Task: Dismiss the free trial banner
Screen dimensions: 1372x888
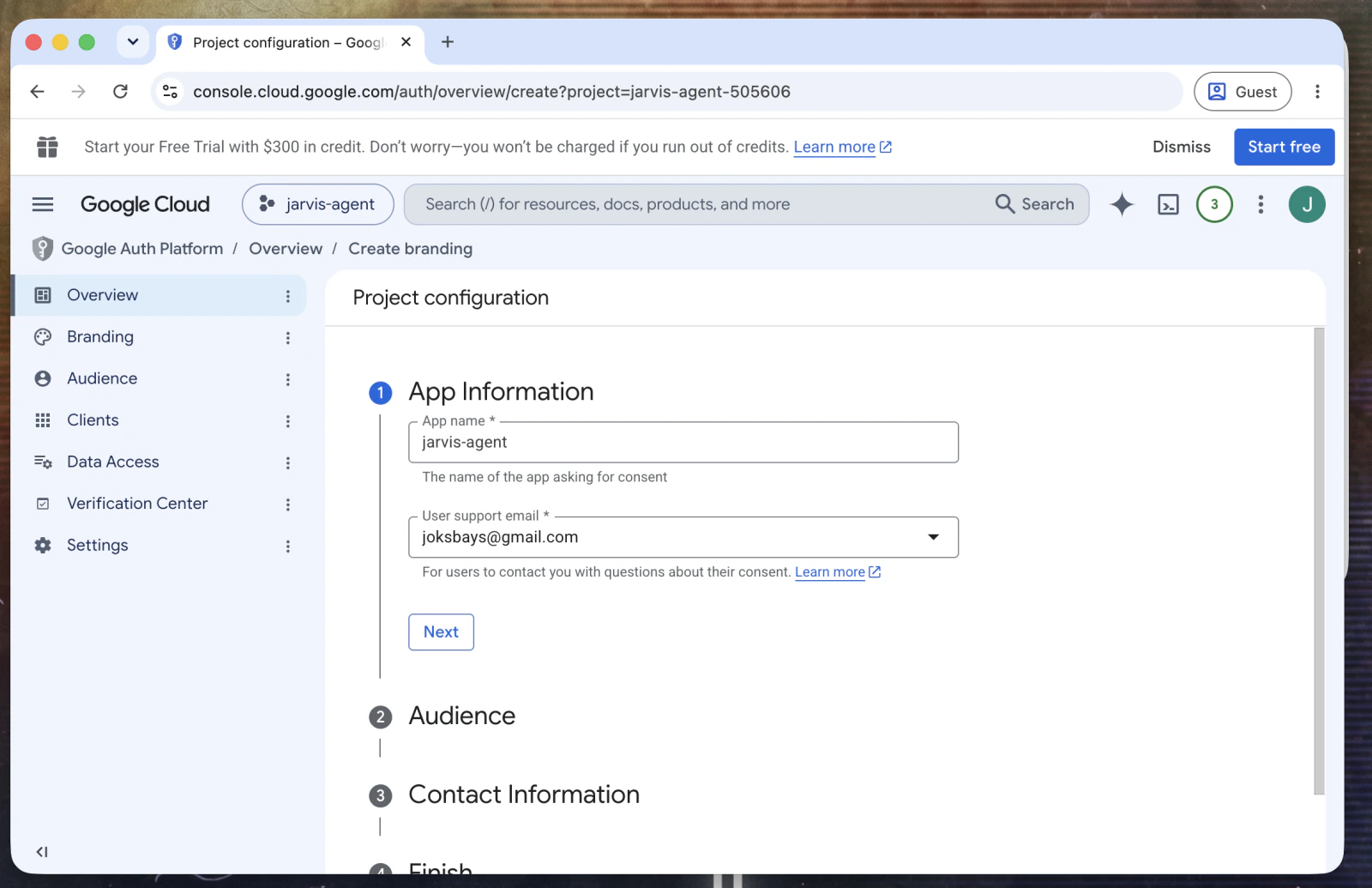Action: (x=1181, y=147)
